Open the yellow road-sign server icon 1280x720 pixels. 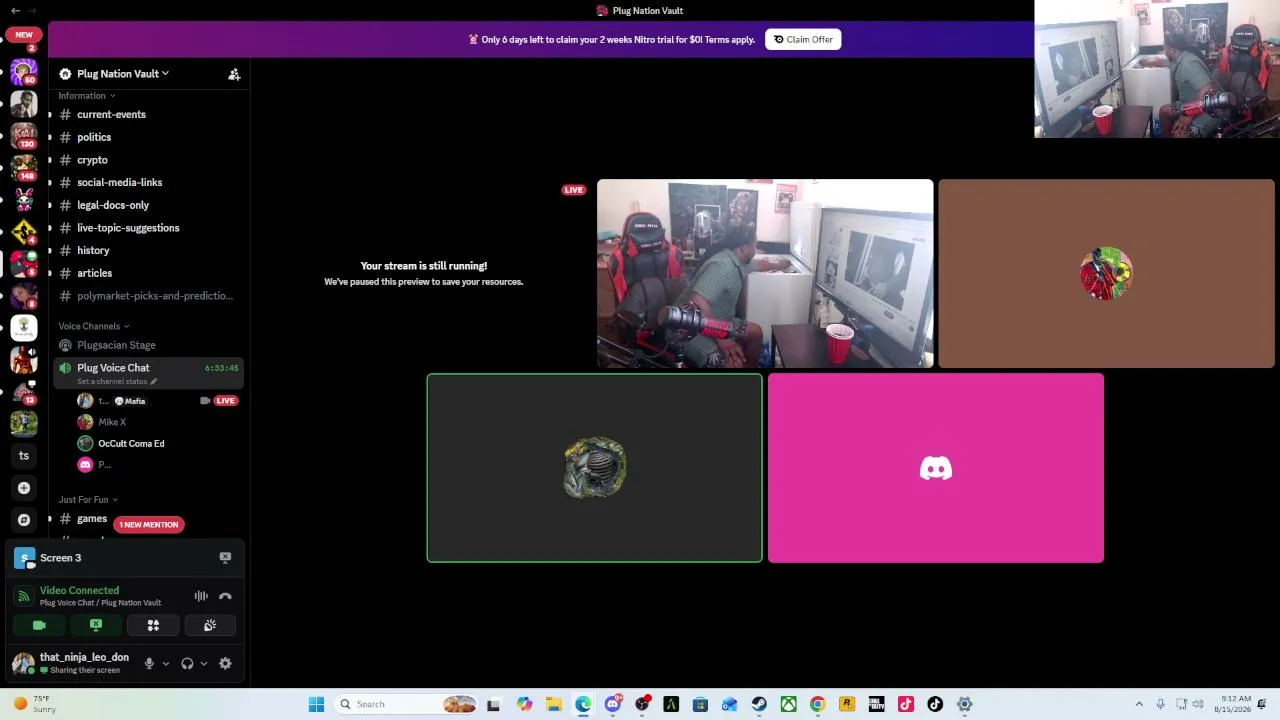click(x=24, y=232)
